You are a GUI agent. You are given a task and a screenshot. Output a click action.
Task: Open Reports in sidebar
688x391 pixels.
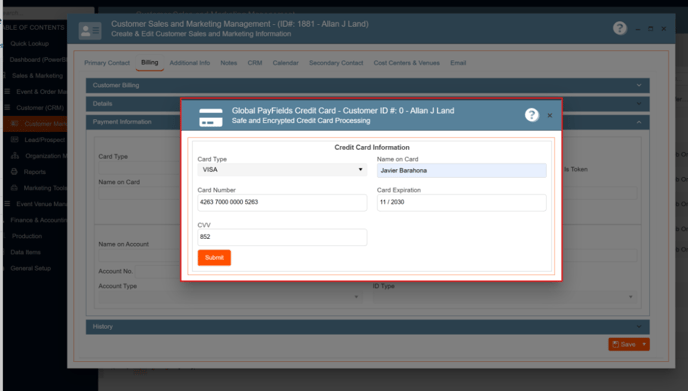35,172
